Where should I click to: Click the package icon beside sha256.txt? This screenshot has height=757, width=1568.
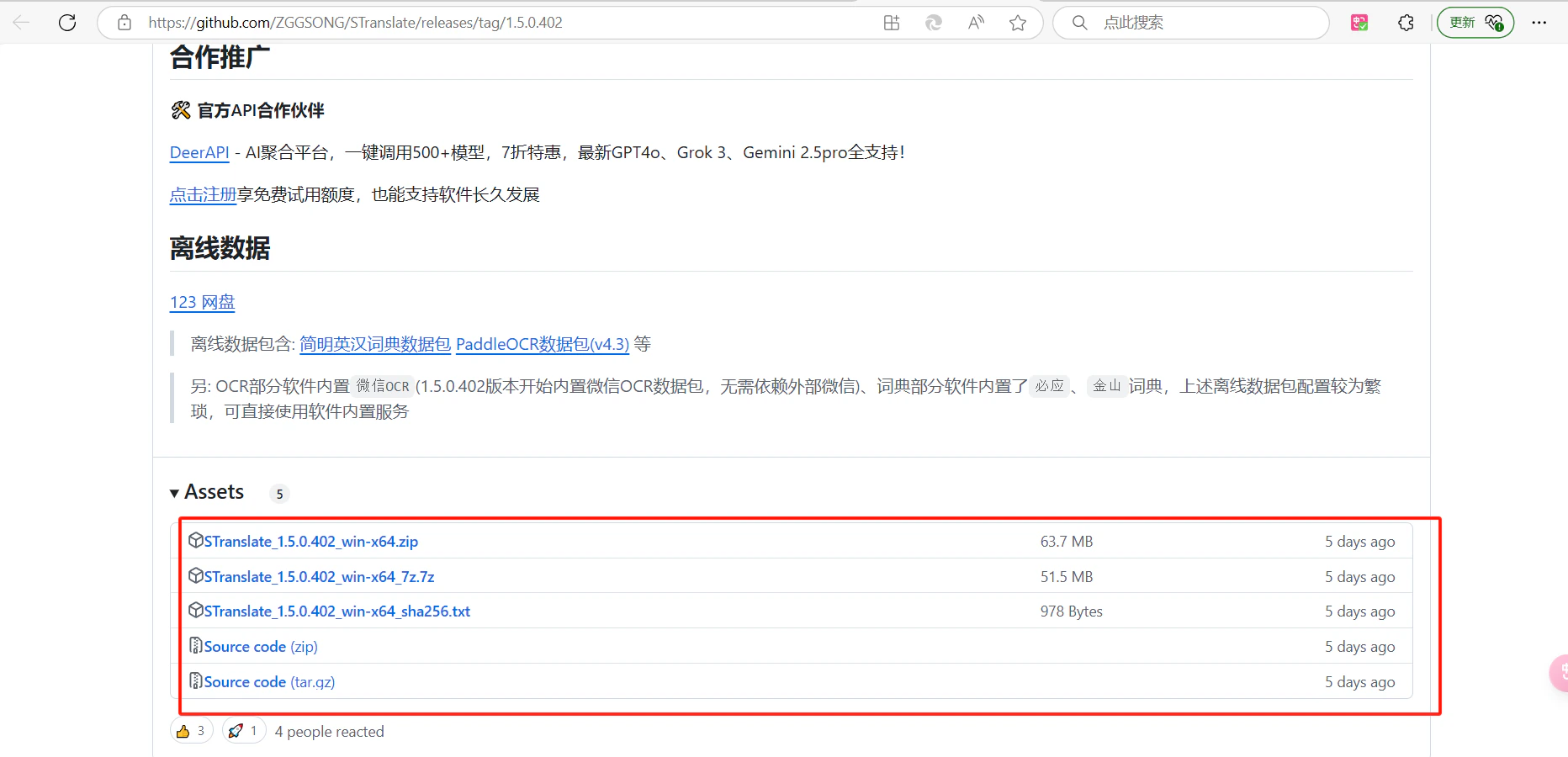[196, 610]
